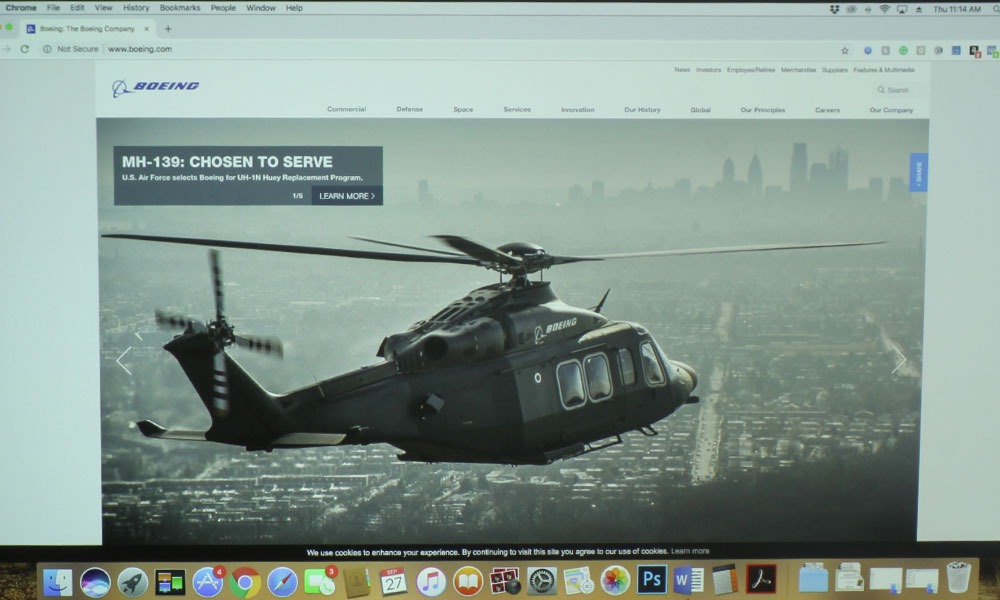1000x600 pixels.
Task: Open the Help menu
Action: (x=294, y=8)
